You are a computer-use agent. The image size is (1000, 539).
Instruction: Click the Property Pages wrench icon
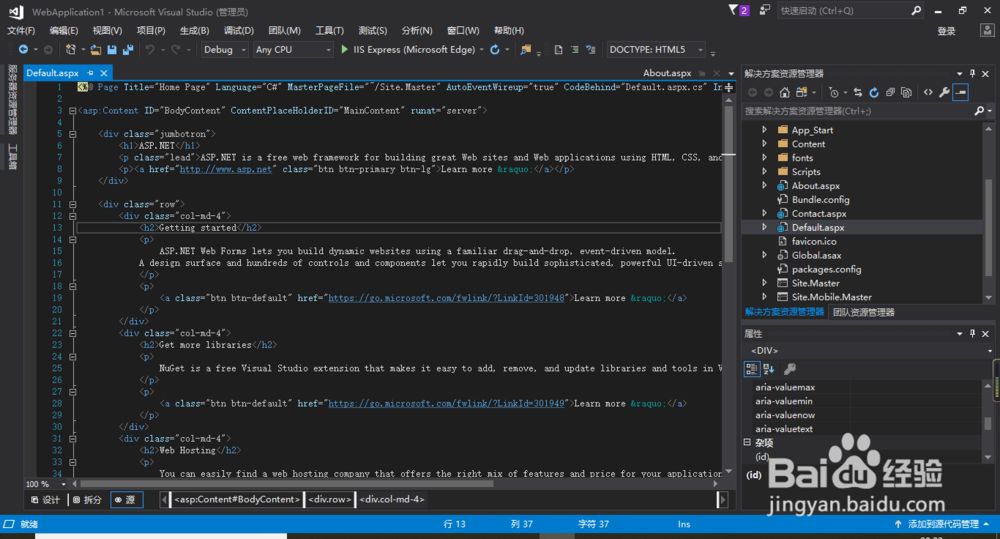[790, 369]
